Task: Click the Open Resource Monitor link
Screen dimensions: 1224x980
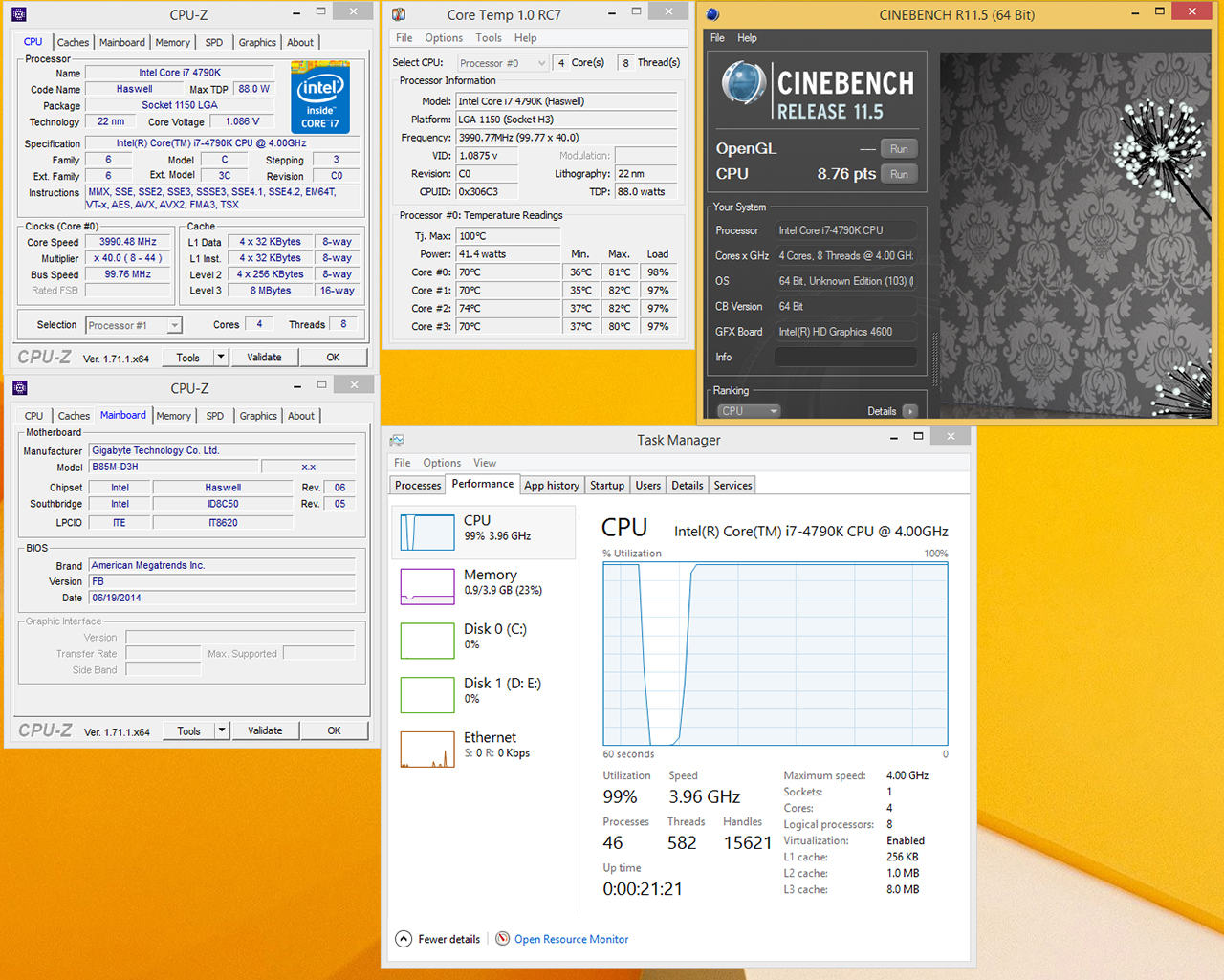Action: click(x=572, y=939)
